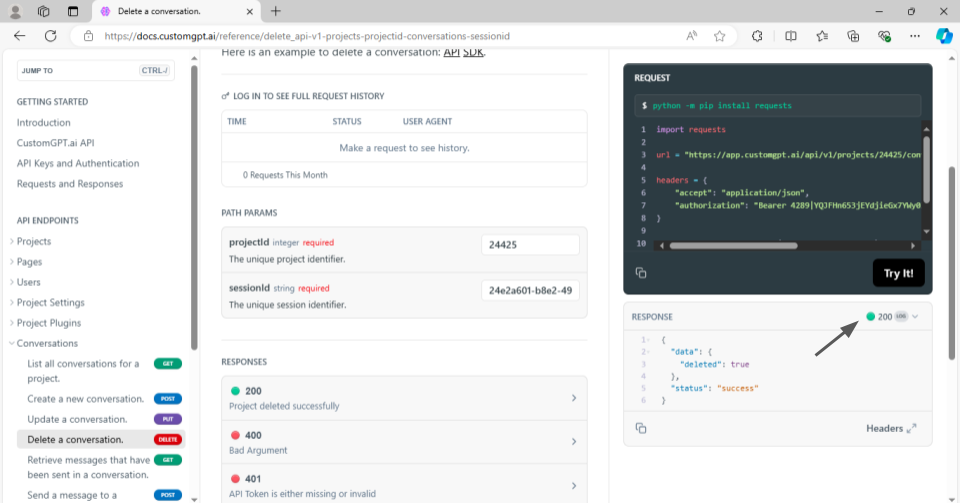Click the SDK example link
This screenshot has width=960, height=503.
(473, 52)
